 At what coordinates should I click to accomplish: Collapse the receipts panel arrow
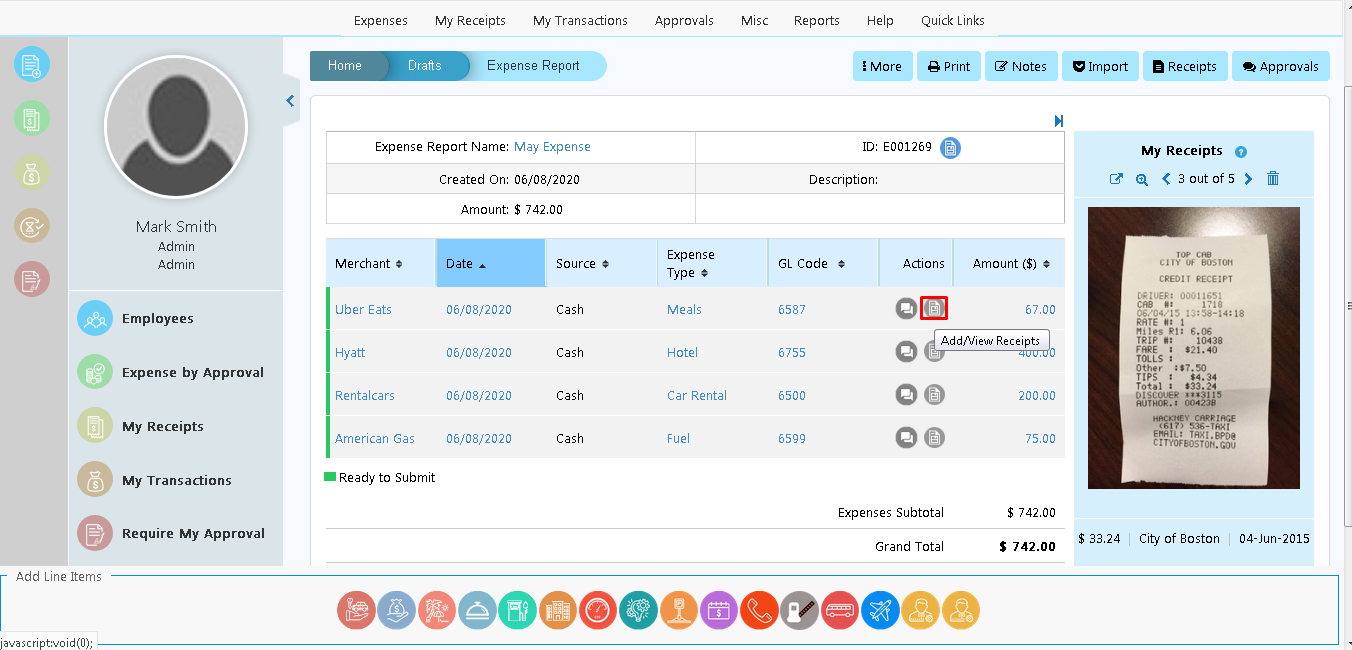(1059, 121)
